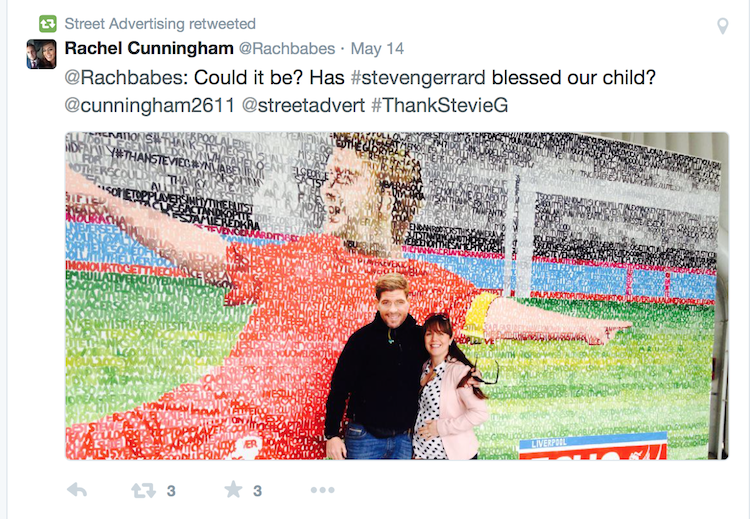The width and height of the screenshot is (750, 519).
Task: Open the tweet's mural photo
Action: tap(397, 296)
